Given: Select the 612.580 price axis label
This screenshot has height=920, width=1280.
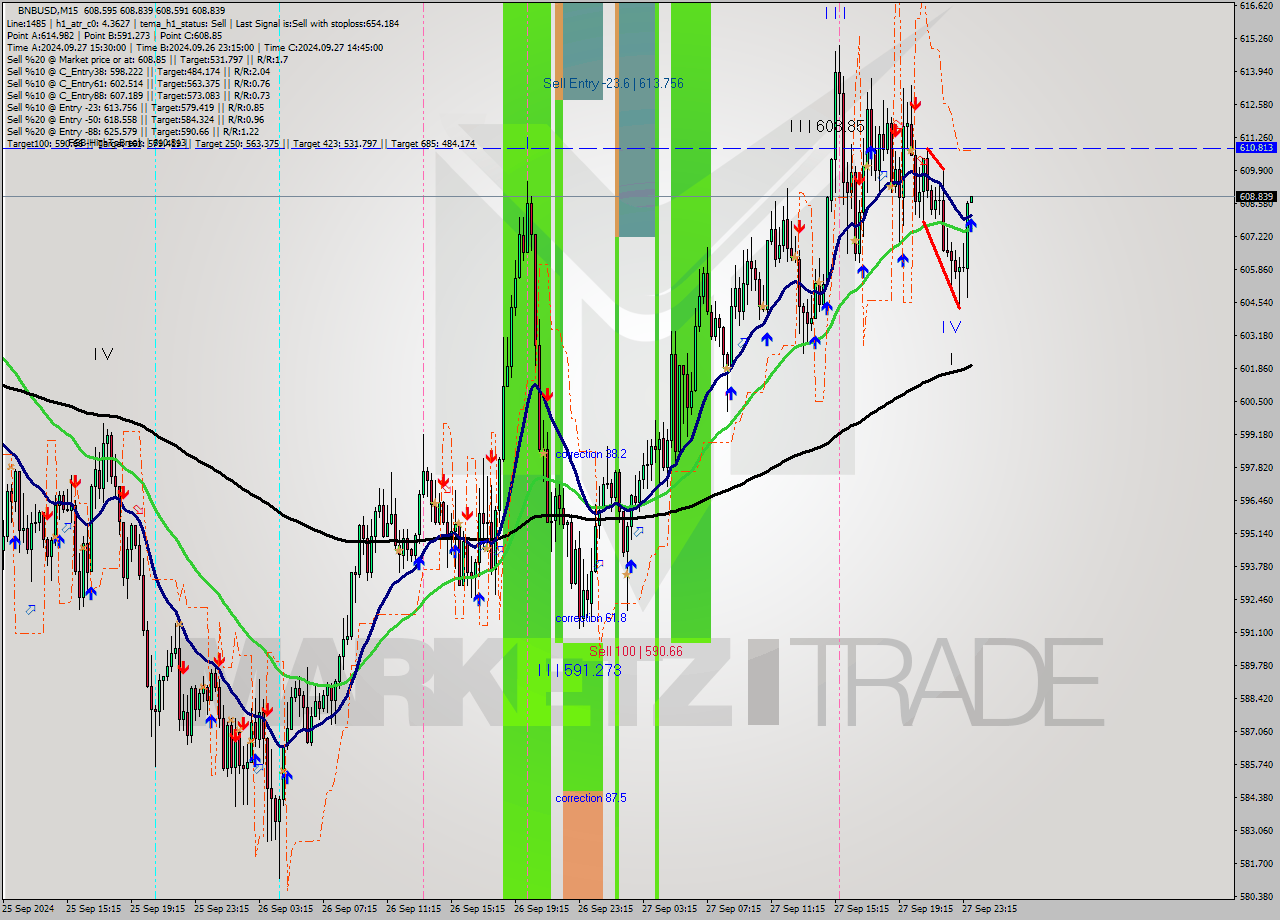Looking at the screenshot, I should tap(1255, 105).
